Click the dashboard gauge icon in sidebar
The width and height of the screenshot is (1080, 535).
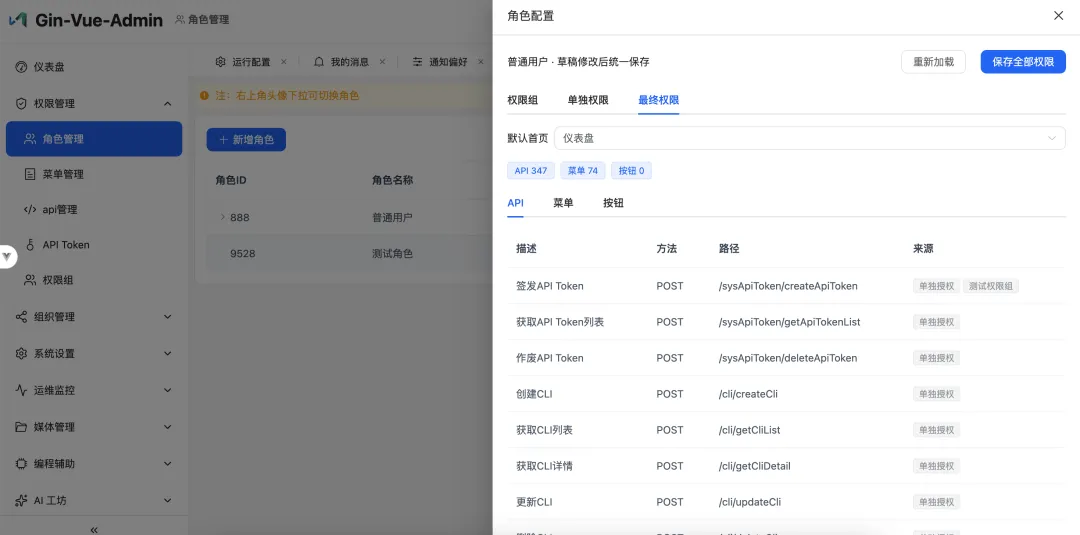[21, 67]
